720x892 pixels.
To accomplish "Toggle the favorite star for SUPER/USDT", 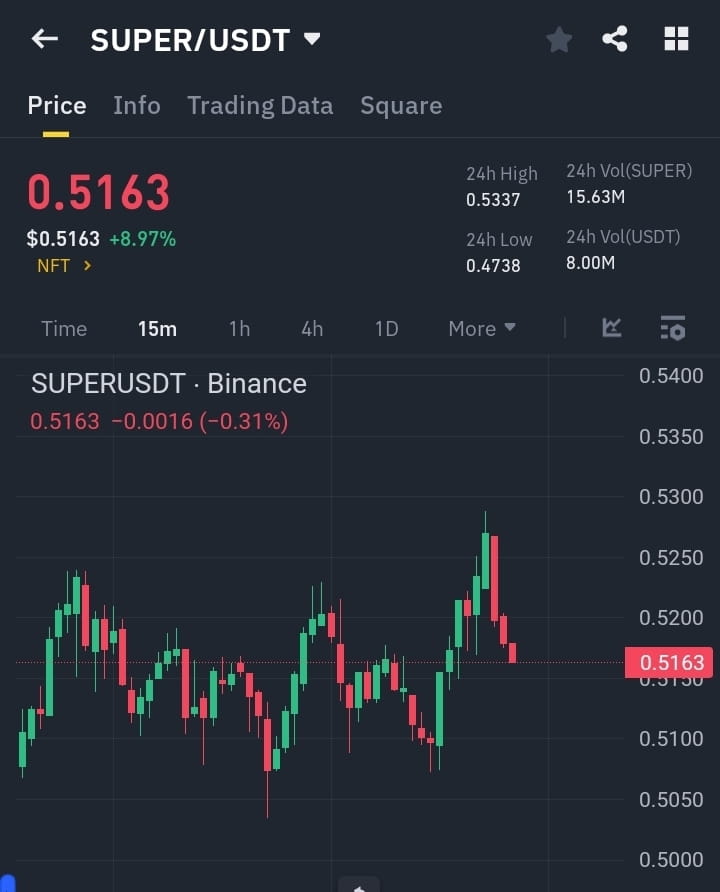I will (x=558, y=38).
